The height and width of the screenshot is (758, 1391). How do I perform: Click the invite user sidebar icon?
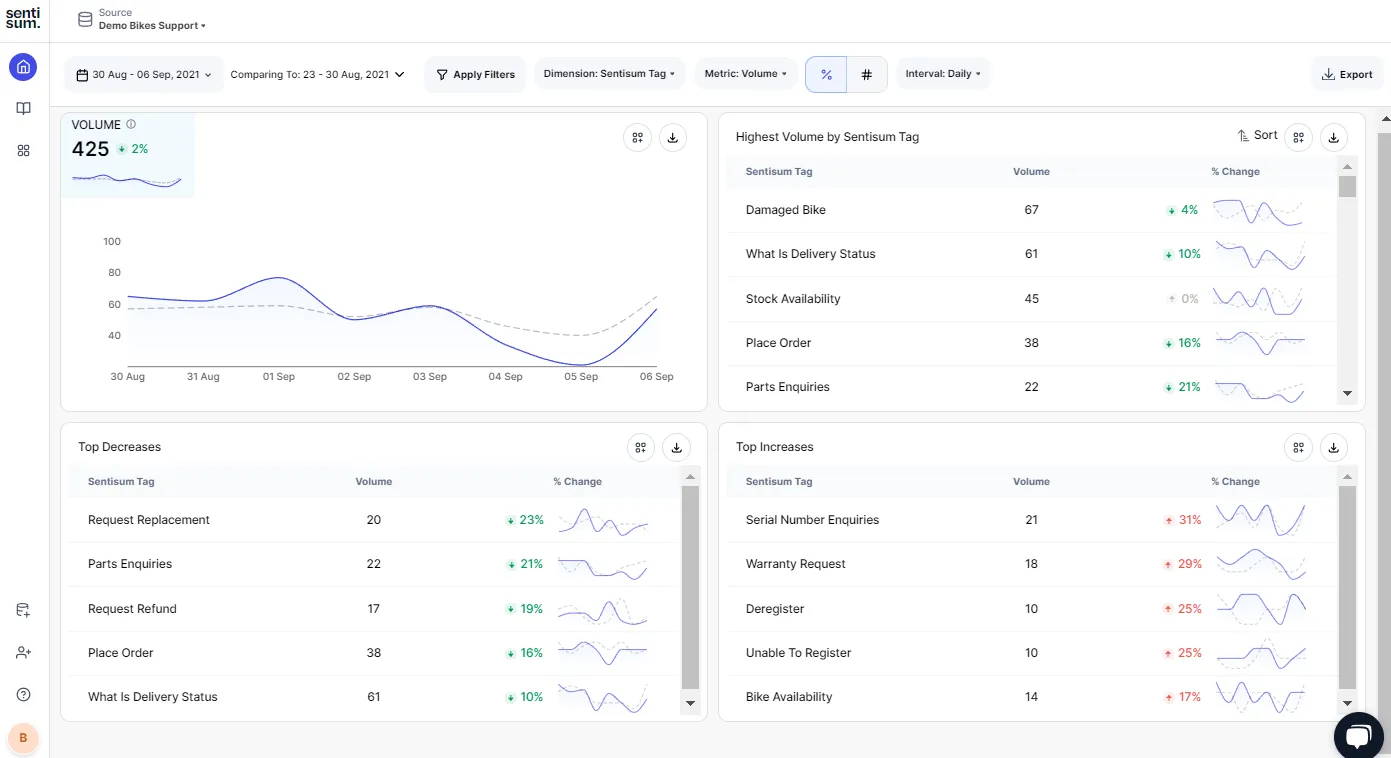(x=24, y=652)
